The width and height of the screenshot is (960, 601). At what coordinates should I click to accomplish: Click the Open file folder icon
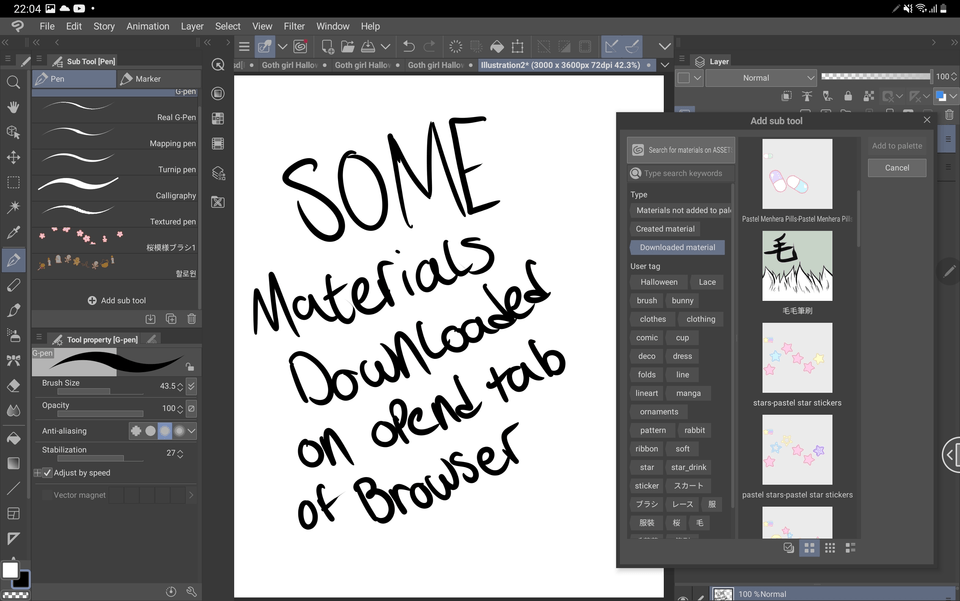point(348,47)
